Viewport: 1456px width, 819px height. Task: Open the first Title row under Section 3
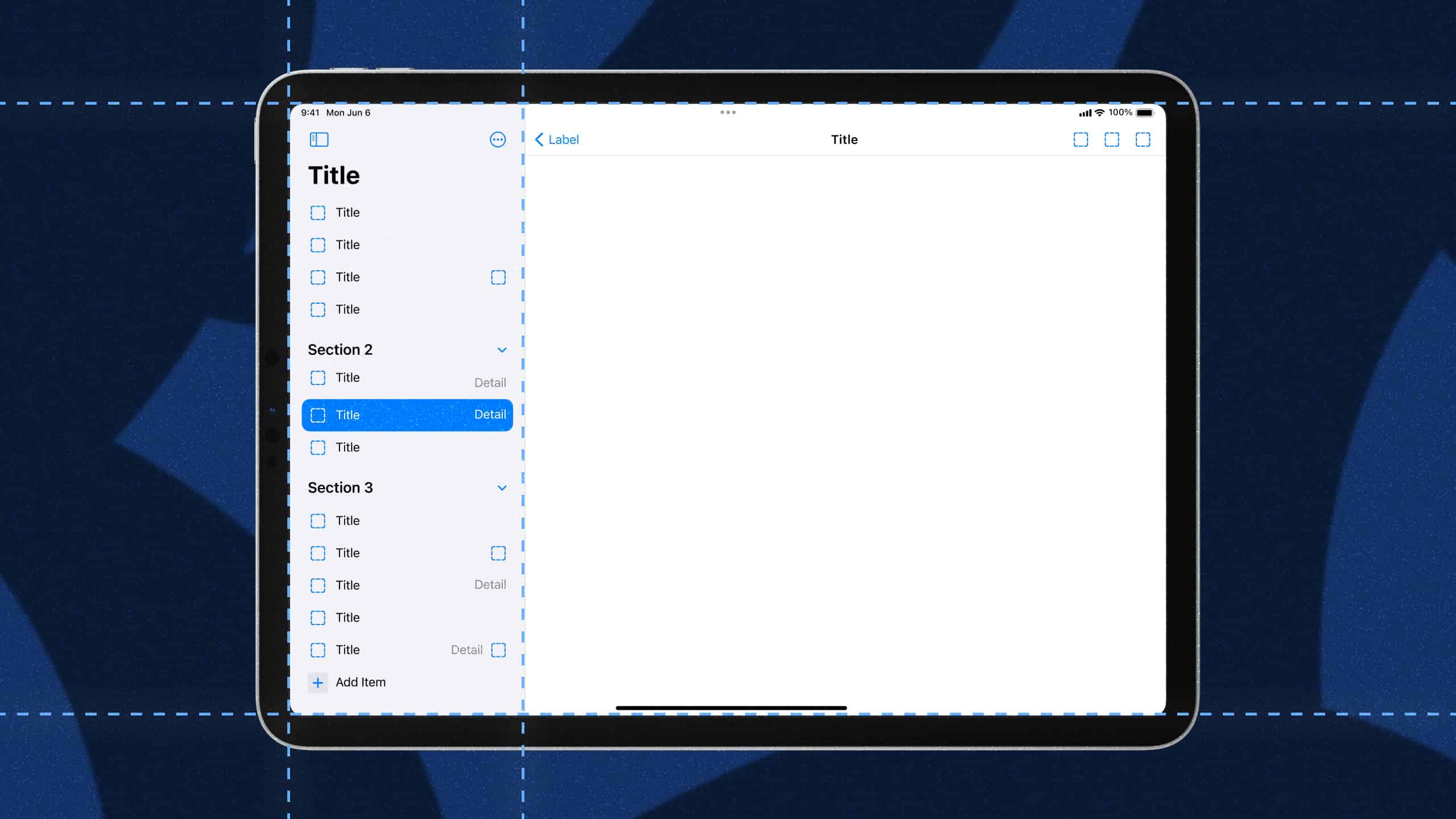click(x=407, y=521)
